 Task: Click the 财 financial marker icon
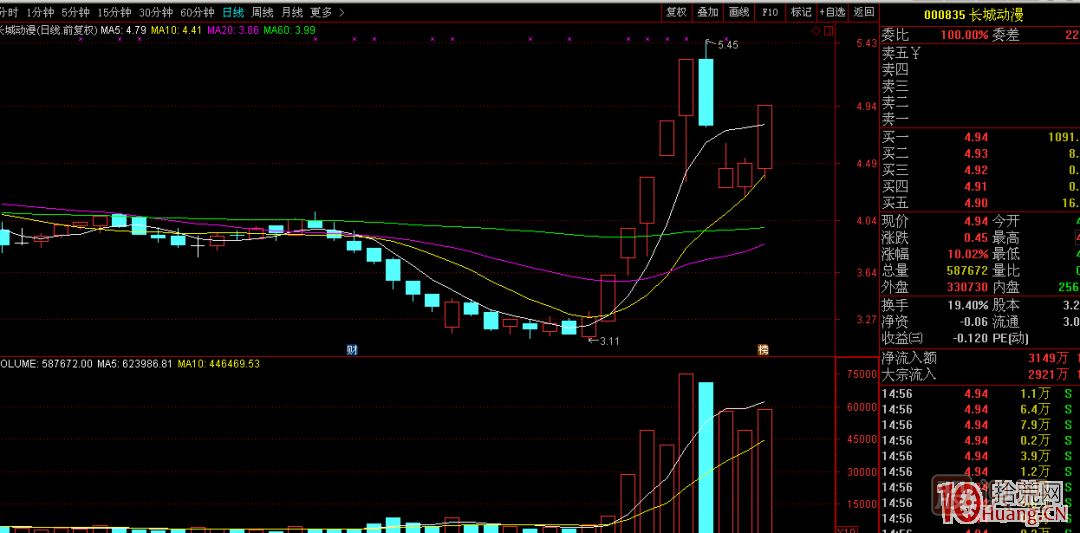click(352, 349)
